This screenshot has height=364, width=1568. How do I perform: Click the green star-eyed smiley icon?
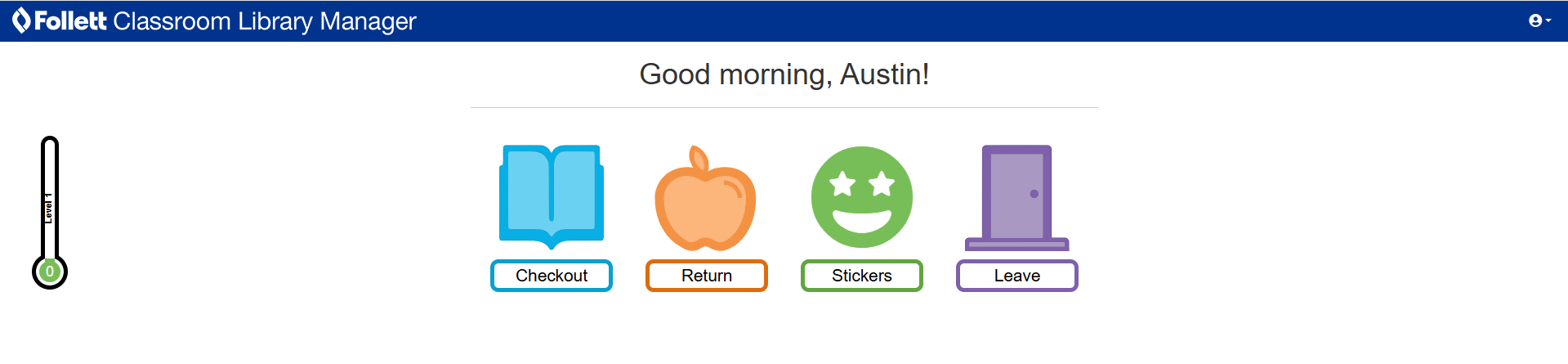tap(861, 197)
